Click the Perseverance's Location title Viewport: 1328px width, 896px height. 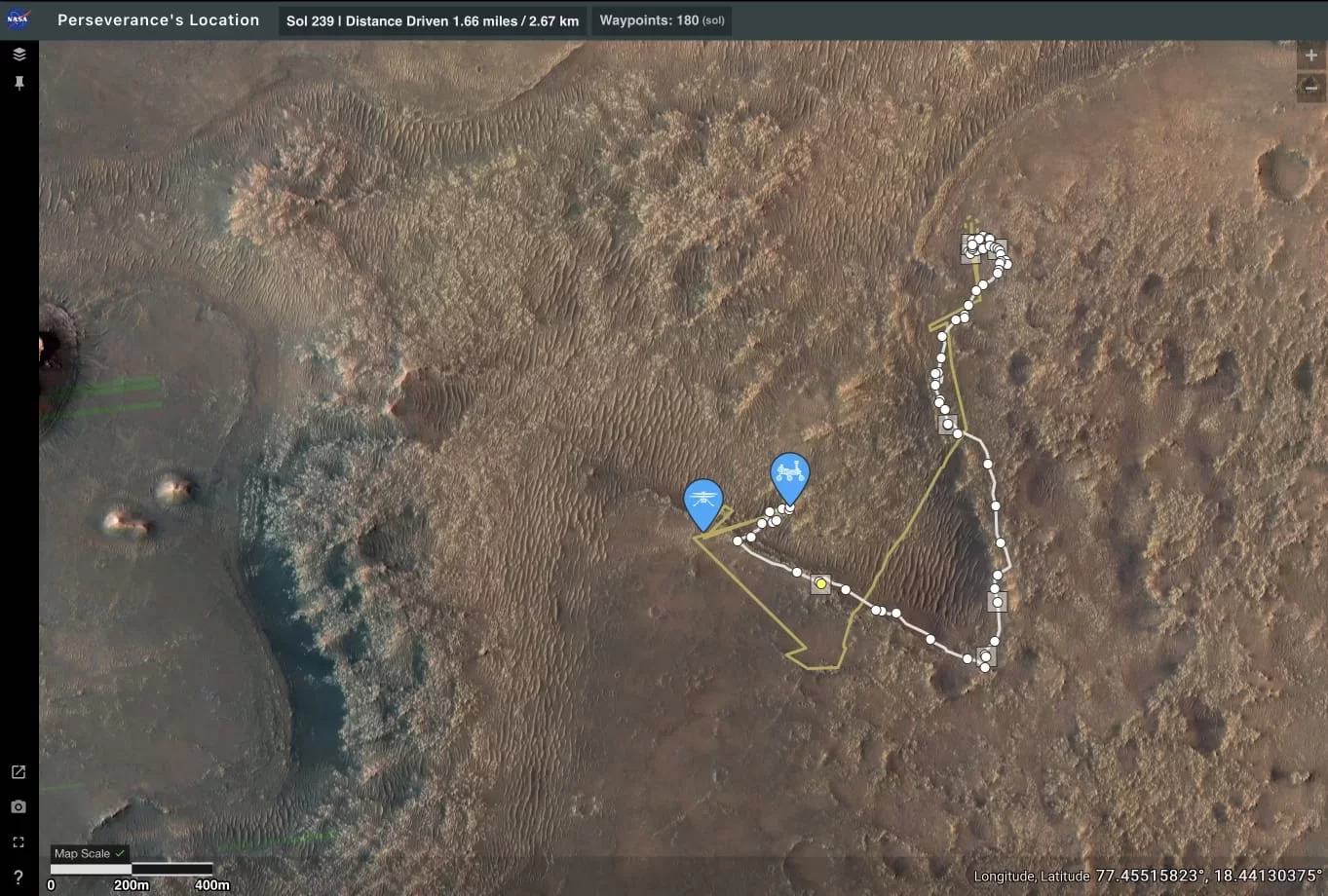pos(159,19)
